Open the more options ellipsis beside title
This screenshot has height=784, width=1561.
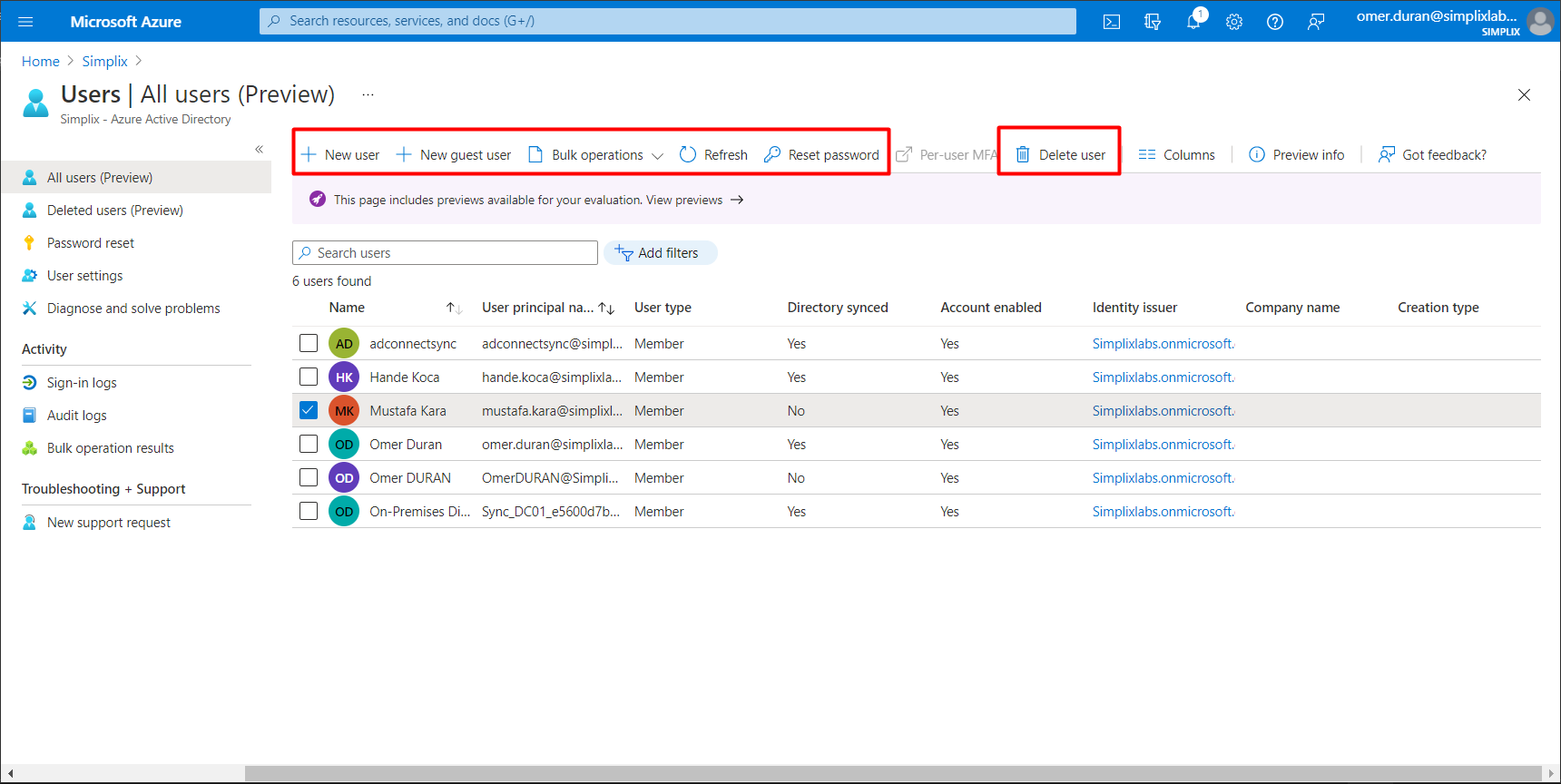click(368, 94)
